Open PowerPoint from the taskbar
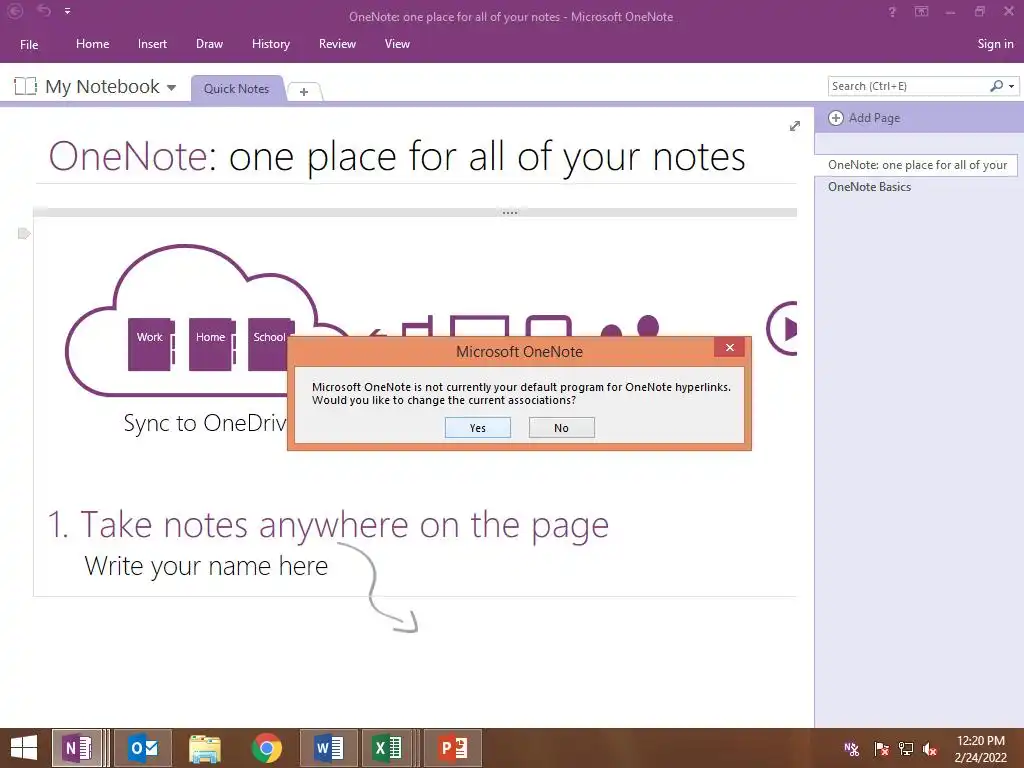This screenshot has height=768, width=1024. tap(453, 748)
